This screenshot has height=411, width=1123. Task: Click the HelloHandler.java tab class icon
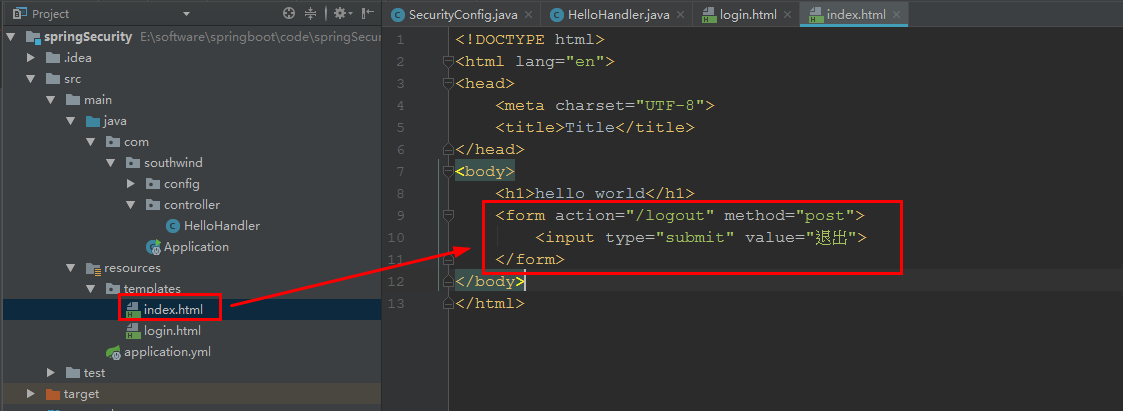tap(557, 14)
